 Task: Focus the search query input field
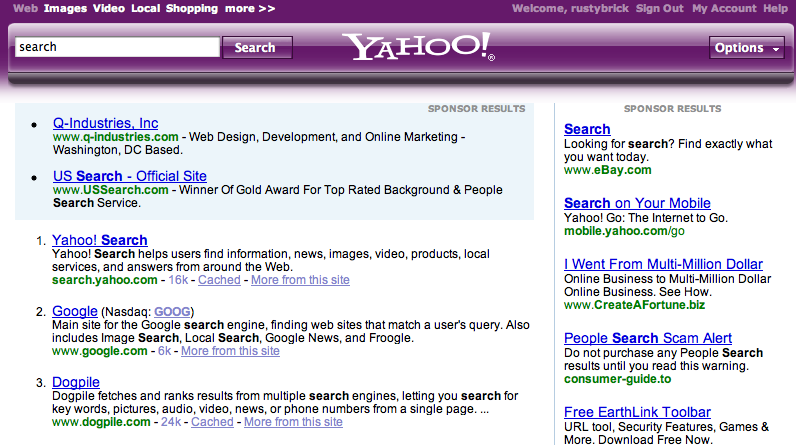117,47
